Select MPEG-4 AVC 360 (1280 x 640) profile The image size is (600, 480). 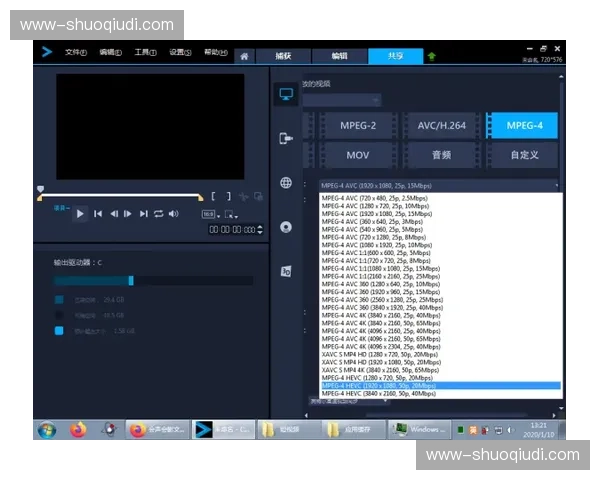[x=440, y=284]
